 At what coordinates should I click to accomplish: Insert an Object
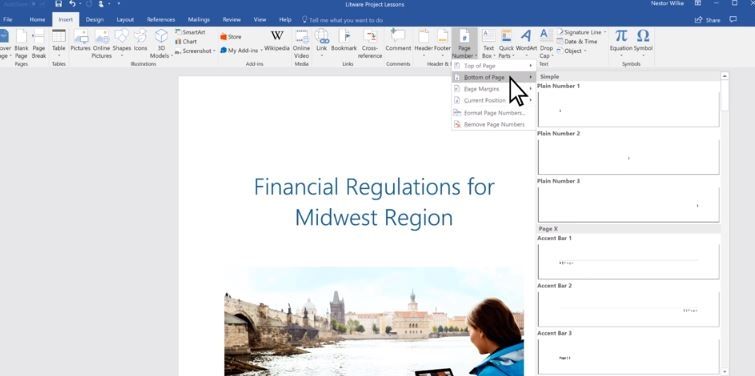pyautogui.click(x=571, y=51)
